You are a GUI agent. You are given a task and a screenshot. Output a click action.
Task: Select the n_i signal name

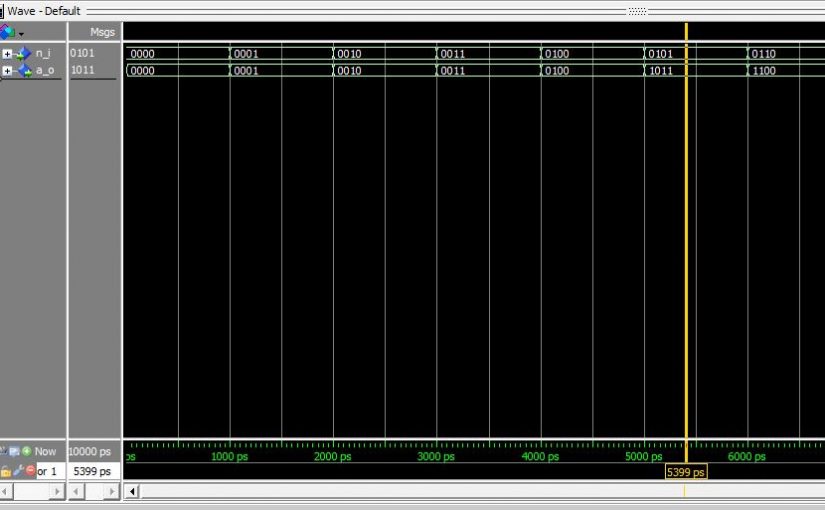click(43, 54)
